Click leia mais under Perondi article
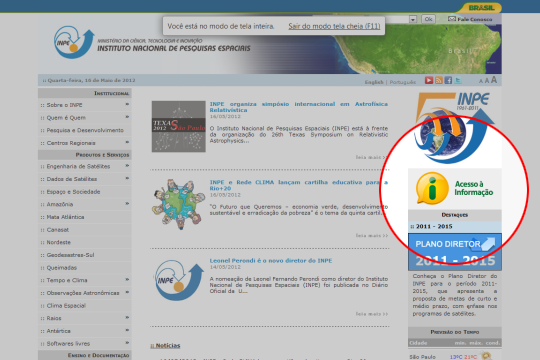This screenshot has height=360, width=540. pos(372,314)
